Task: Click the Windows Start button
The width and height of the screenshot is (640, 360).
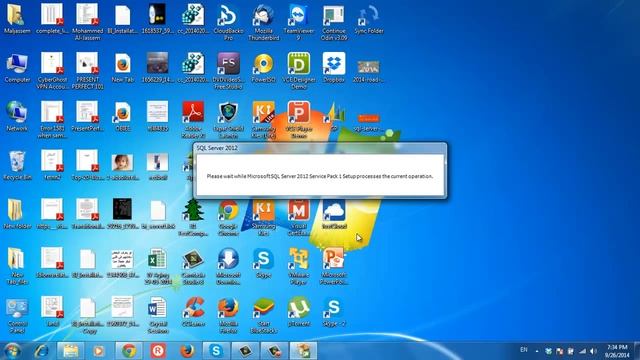Action: [12, 351]
